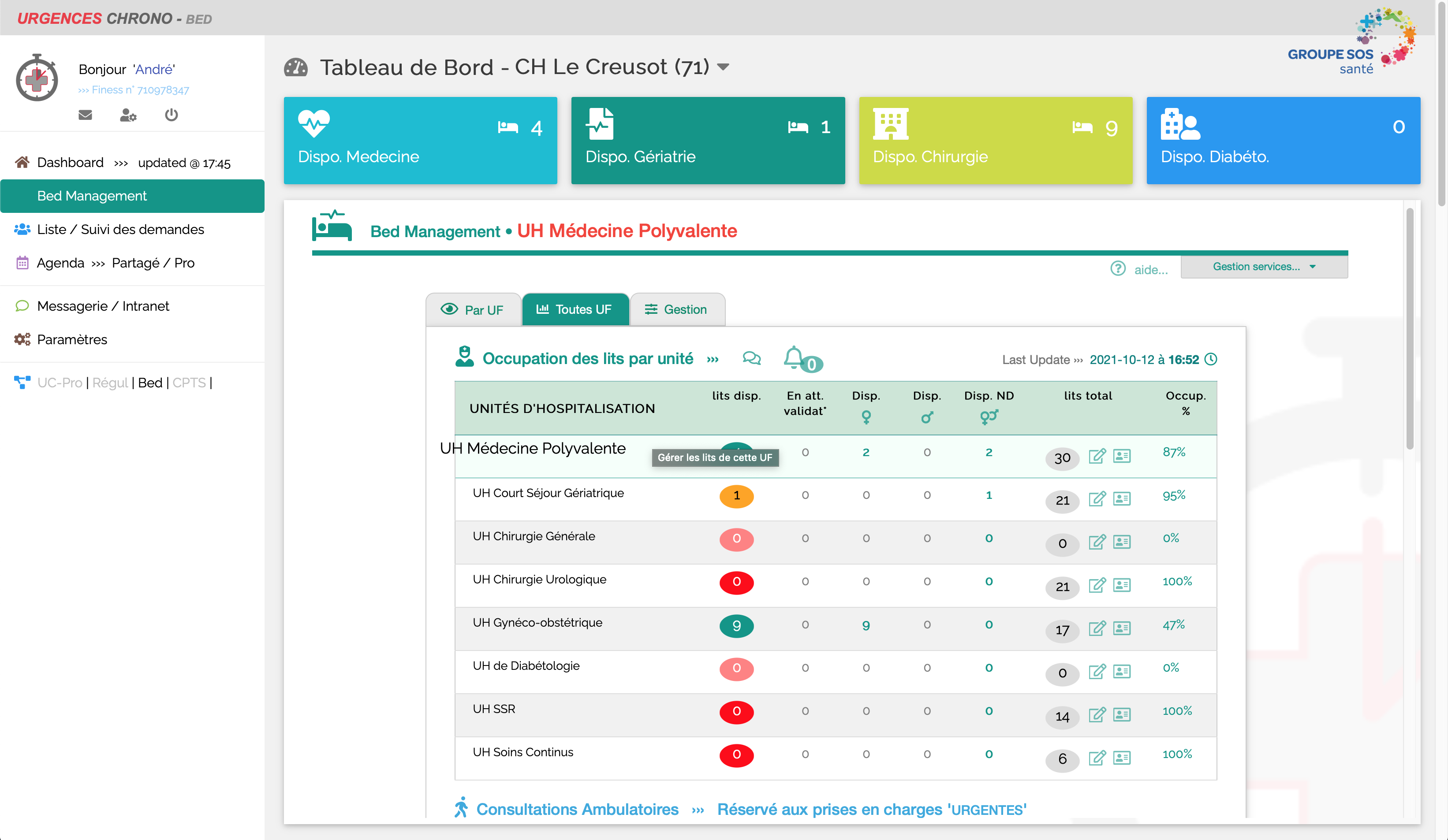
Task: Open patient card for UH Médecine Polyvalente
Action: [x=1122, y=456]
